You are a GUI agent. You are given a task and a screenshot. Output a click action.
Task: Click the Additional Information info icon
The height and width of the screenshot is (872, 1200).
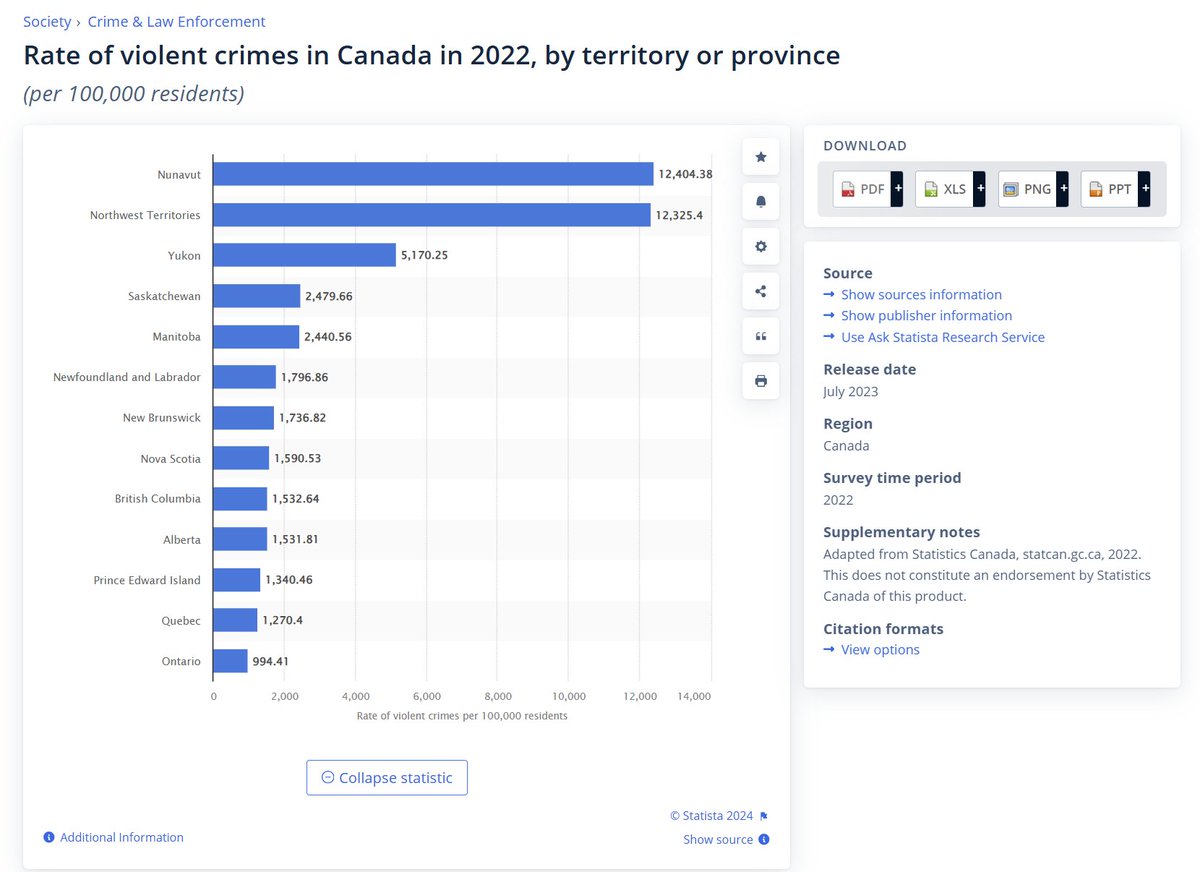point(49,837)
